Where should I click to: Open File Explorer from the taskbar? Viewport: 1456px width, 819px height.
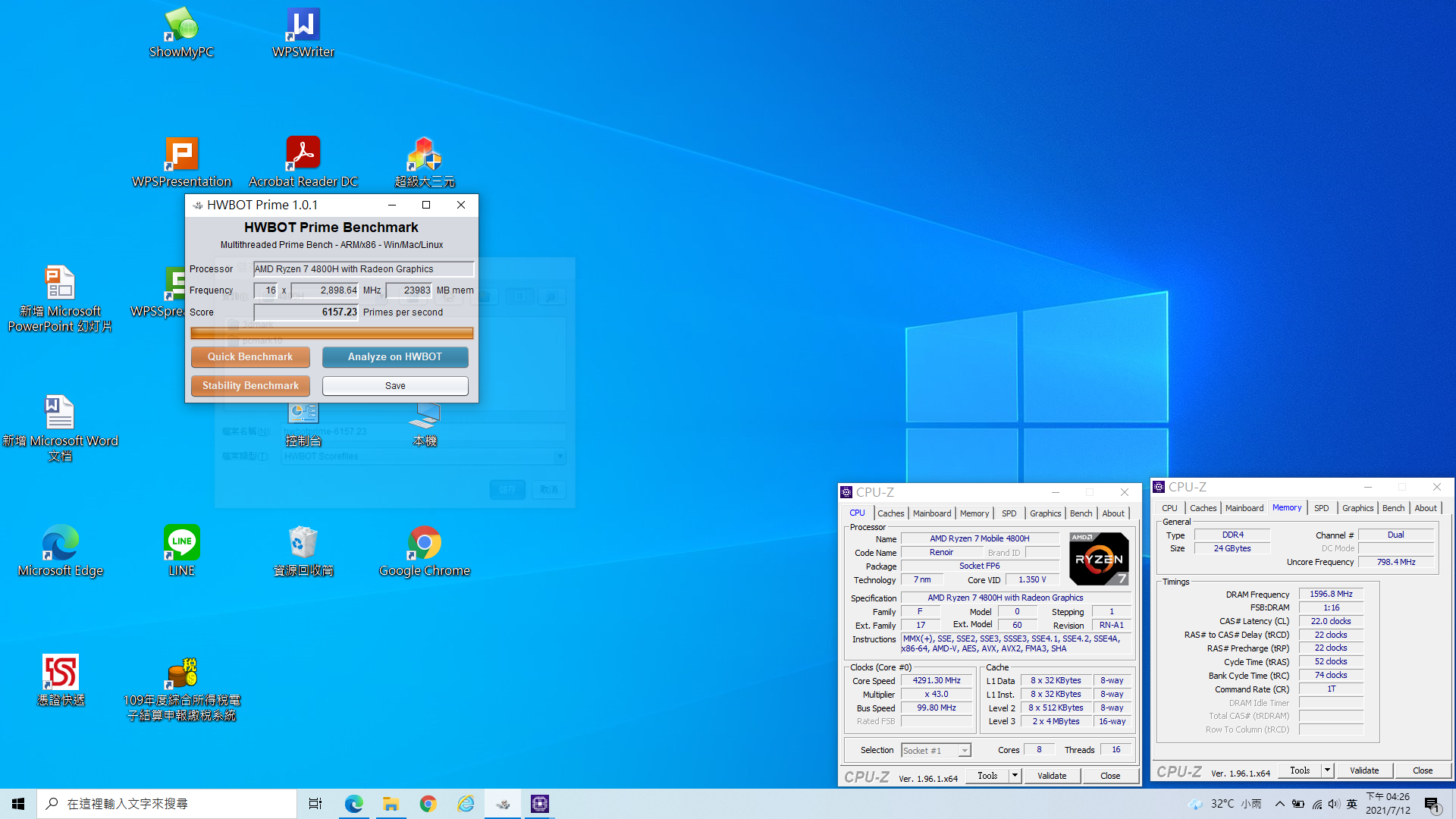[x=391, y=804]
